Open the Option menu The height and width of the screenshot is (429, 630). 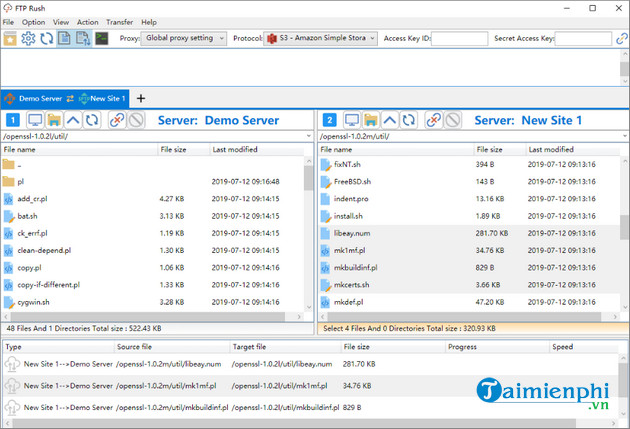point(33,21)
